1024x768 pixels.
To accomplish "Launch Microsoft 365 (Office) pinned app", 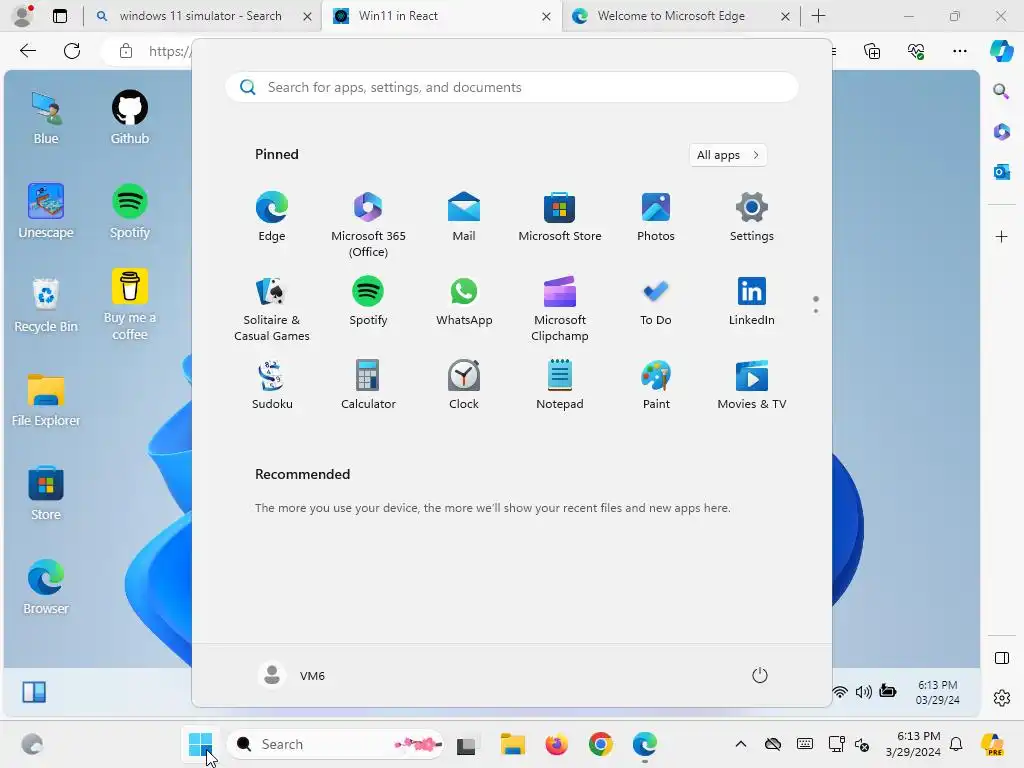I will point(368,225).
